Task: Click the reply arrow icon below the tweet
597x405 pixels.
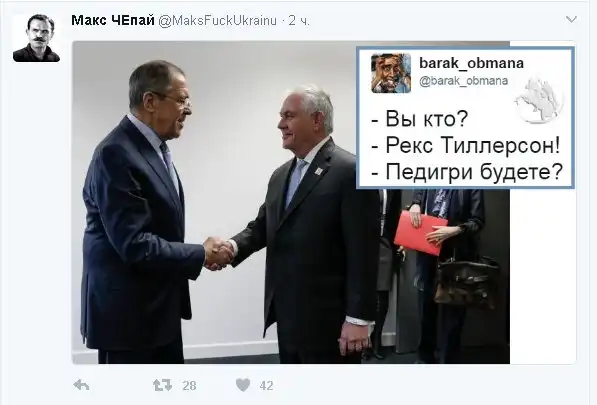Action: (81, 385)
